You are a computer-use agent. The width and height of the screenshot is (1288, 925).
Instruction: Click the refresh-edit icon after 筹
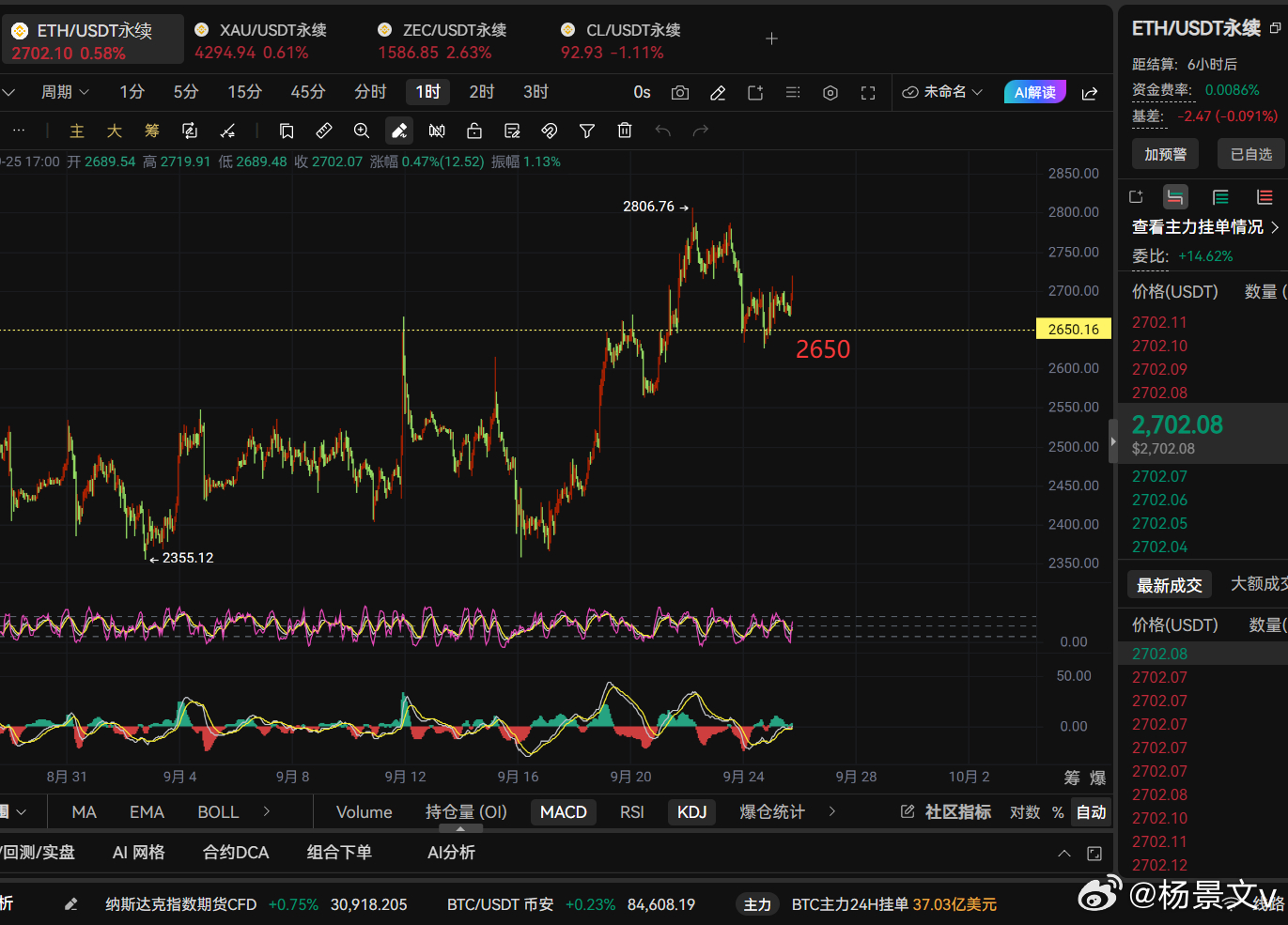click(190, 131)
